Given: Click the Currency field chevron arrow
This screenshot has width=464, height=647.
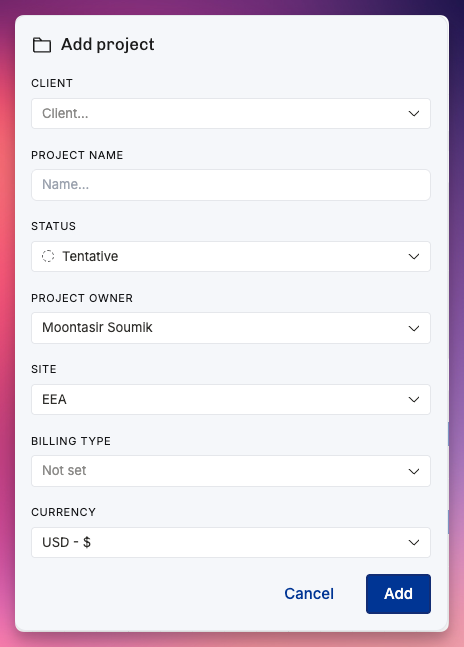Looking at the screenshot, I should pyautogui.click(x=414, y=543).
